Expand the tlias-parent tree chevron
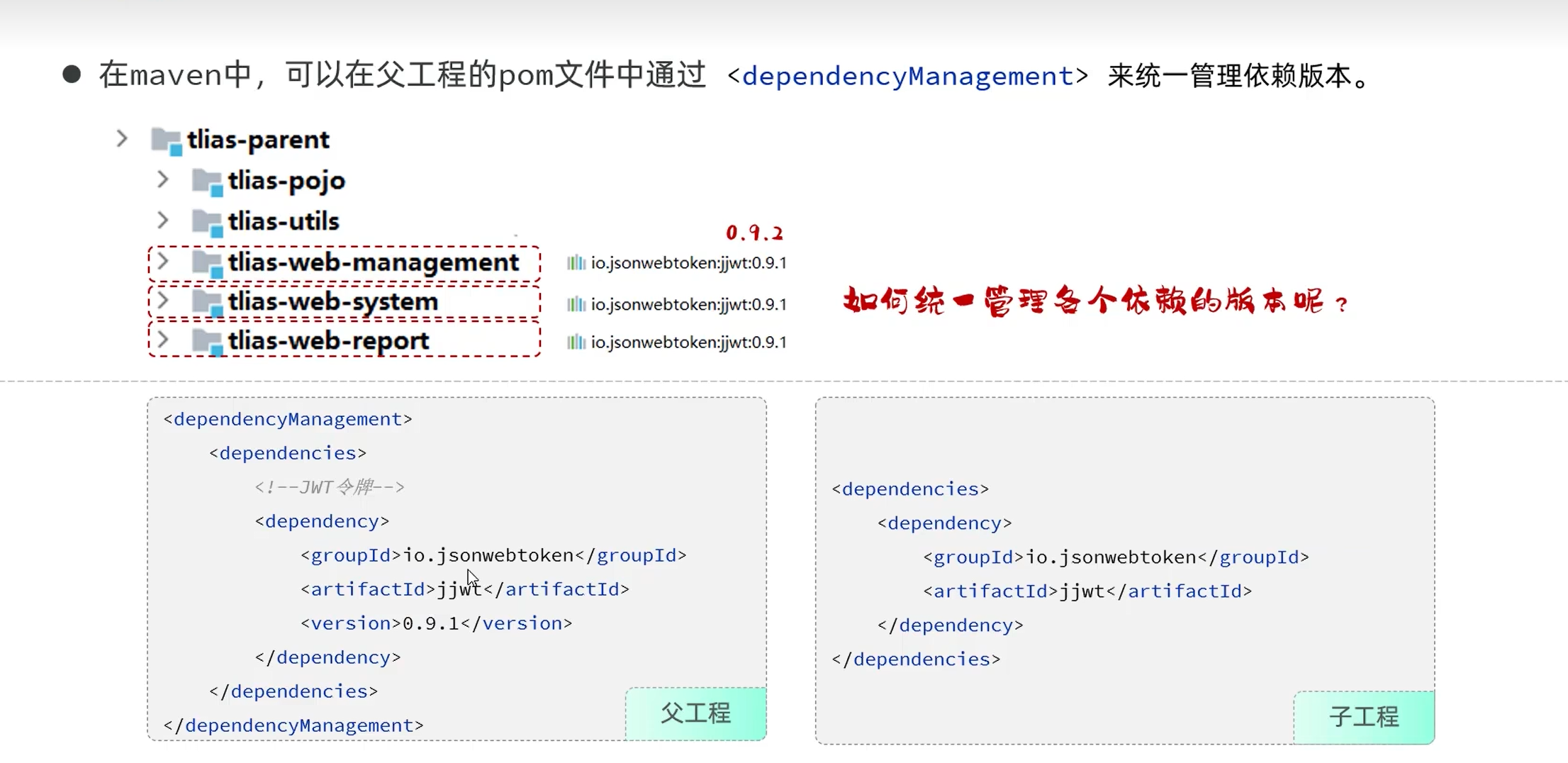The width and height of the screenshot is (1568, 763). [x=122, y=138]
